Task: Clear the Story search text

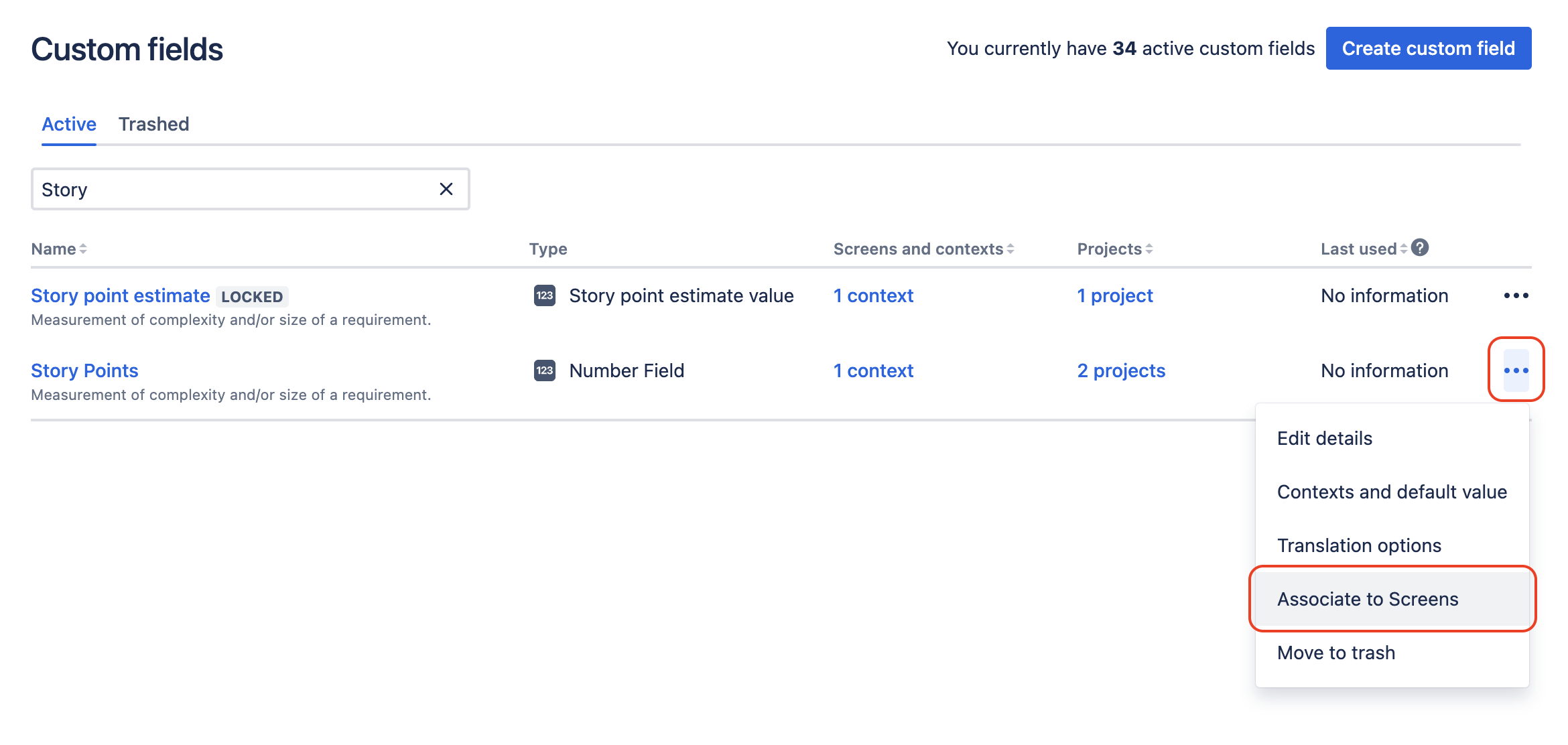Action: point(446,190)
